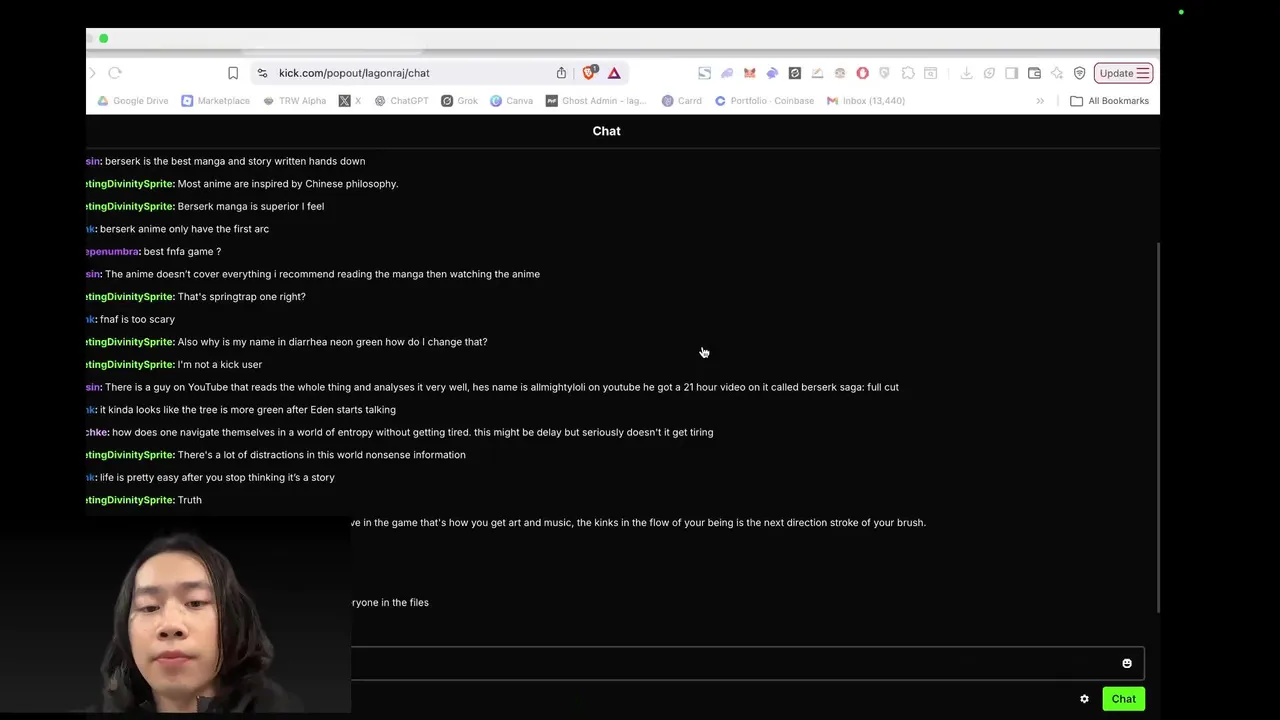Click the message about navigating a world of entropy

pos(412,432)
